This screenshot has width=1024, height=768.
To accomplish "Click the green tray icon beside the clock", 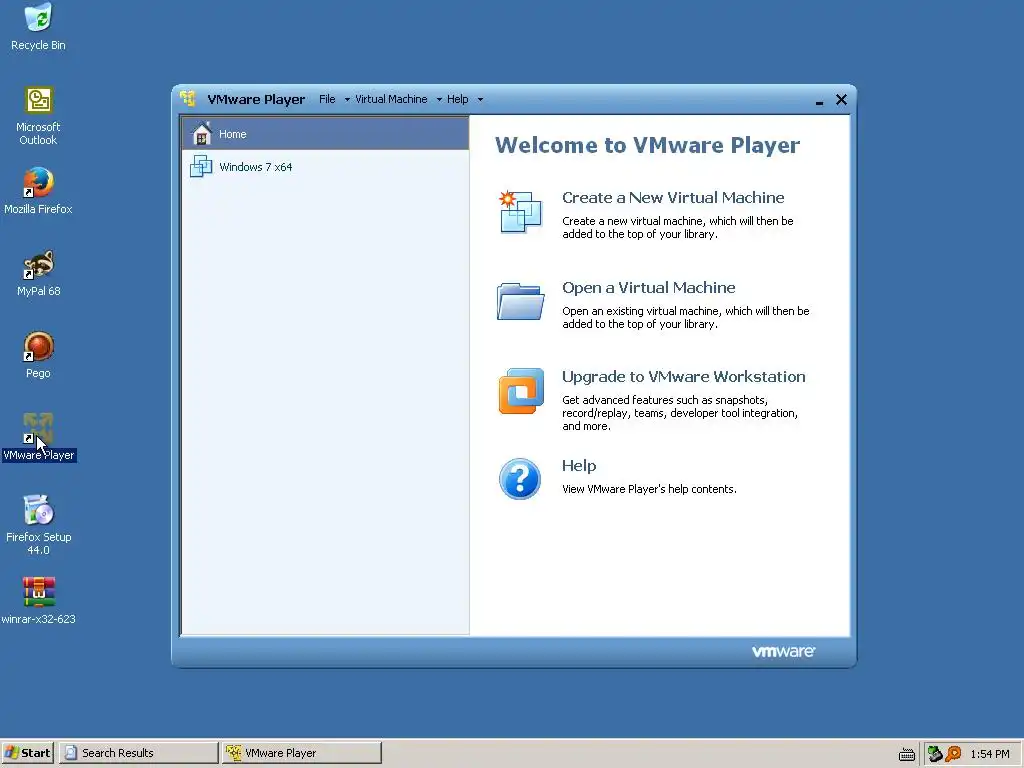I will point(935,754).
